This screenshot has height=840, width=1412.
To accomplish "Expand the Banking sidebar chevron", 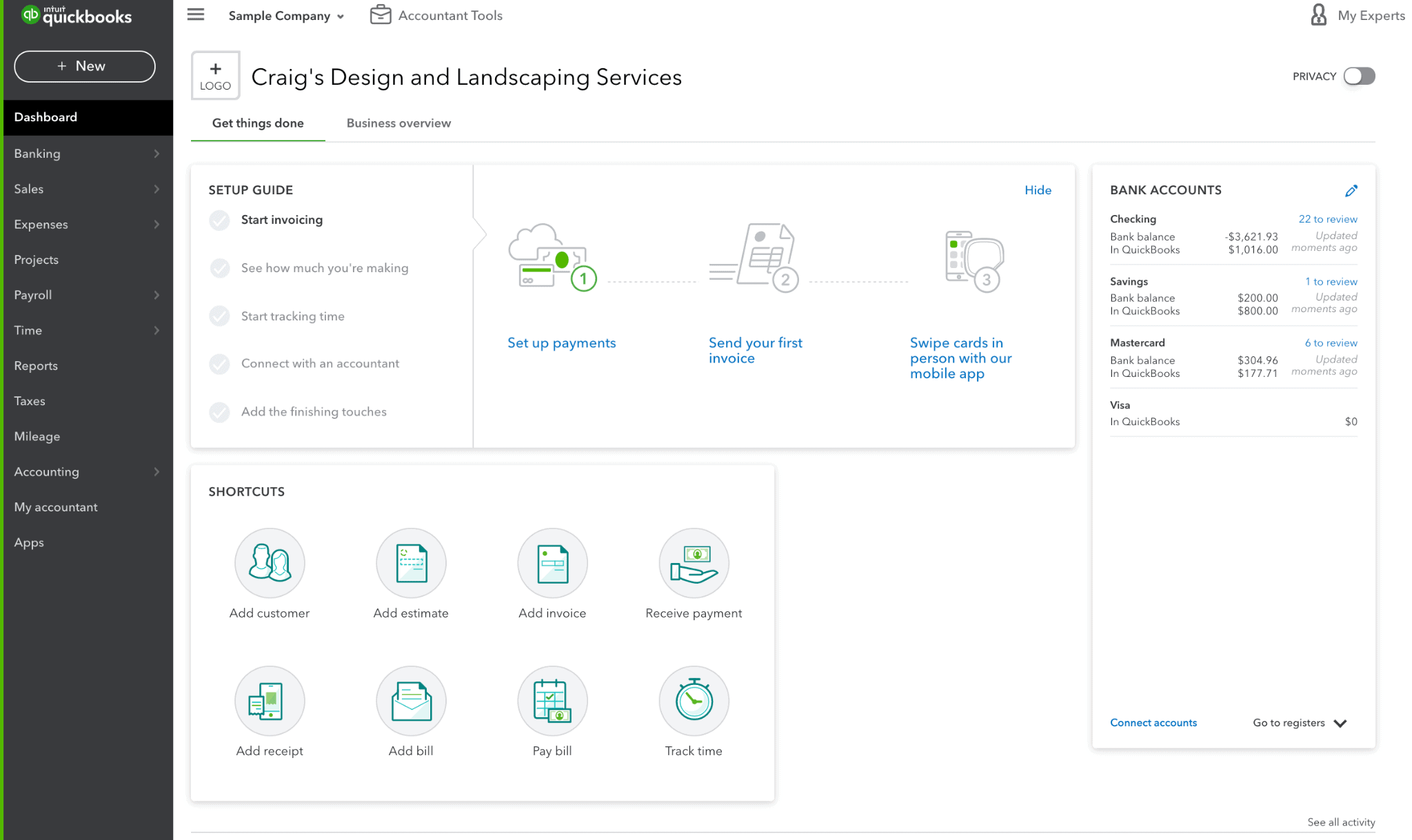I will (x=157, y=154).
